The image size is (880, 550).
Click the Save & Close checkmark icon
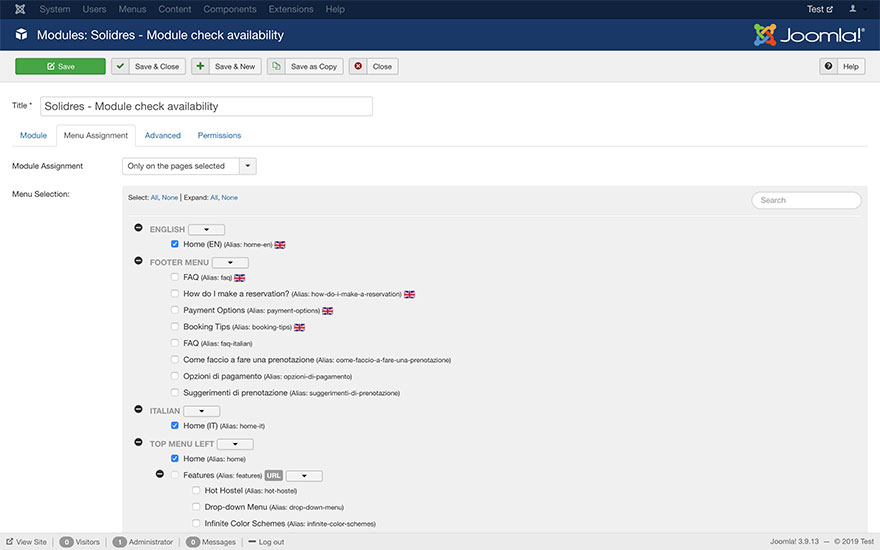point(120,66)
